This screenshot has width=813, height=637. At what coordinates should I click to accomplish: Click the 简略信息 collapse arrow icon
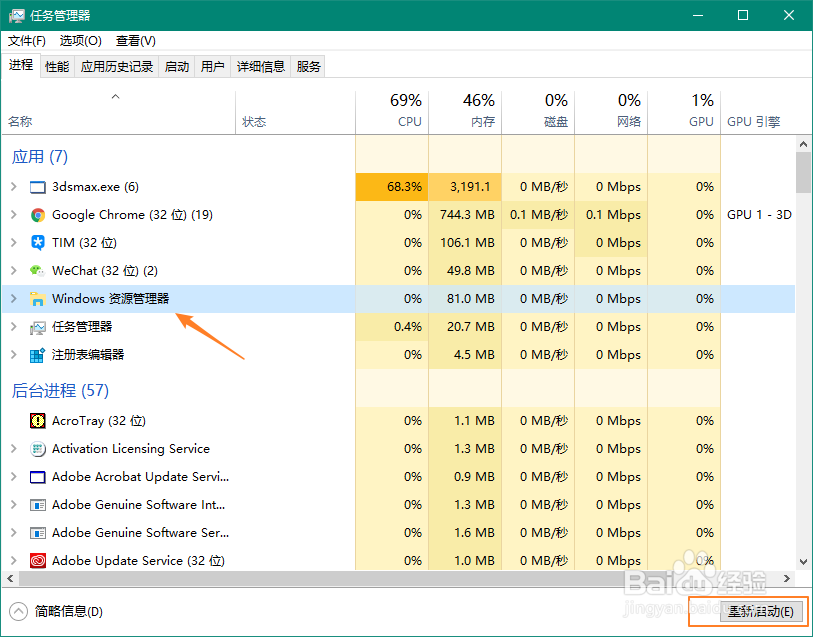18,612
